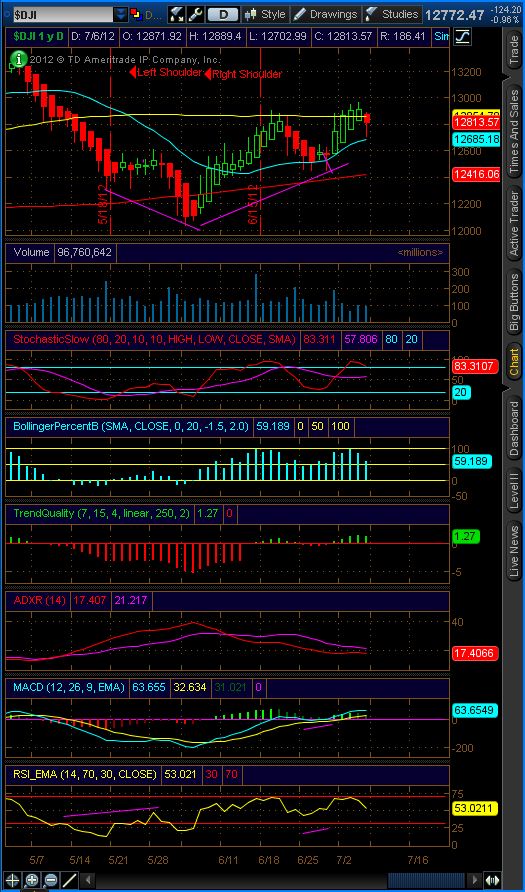The image size is (525, 892).
Task: Click the chart sharing tools icon
Action: click(177, 14)
